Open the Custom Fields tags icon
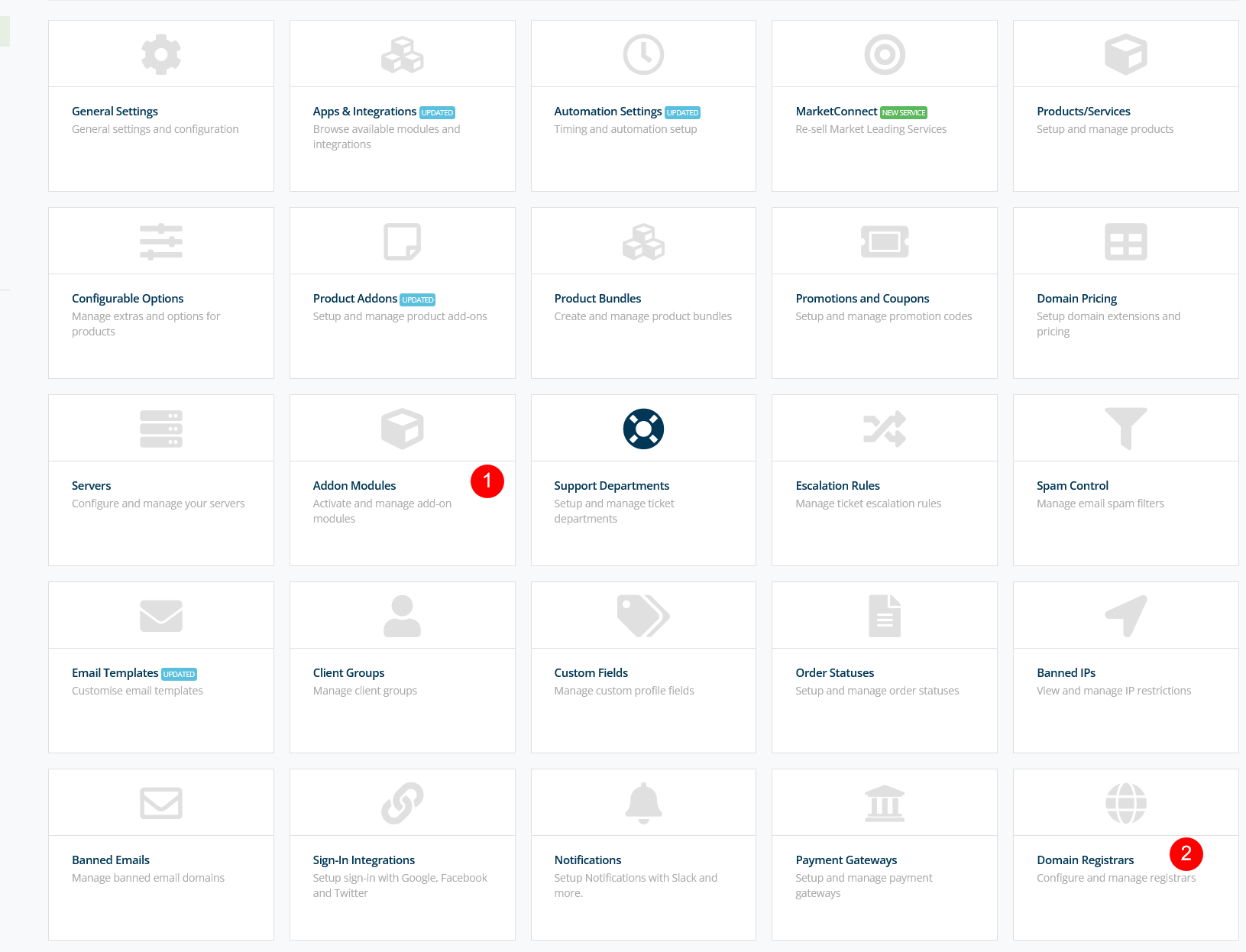This screenshot has width=1246, height=952. [x=643, y=616]
